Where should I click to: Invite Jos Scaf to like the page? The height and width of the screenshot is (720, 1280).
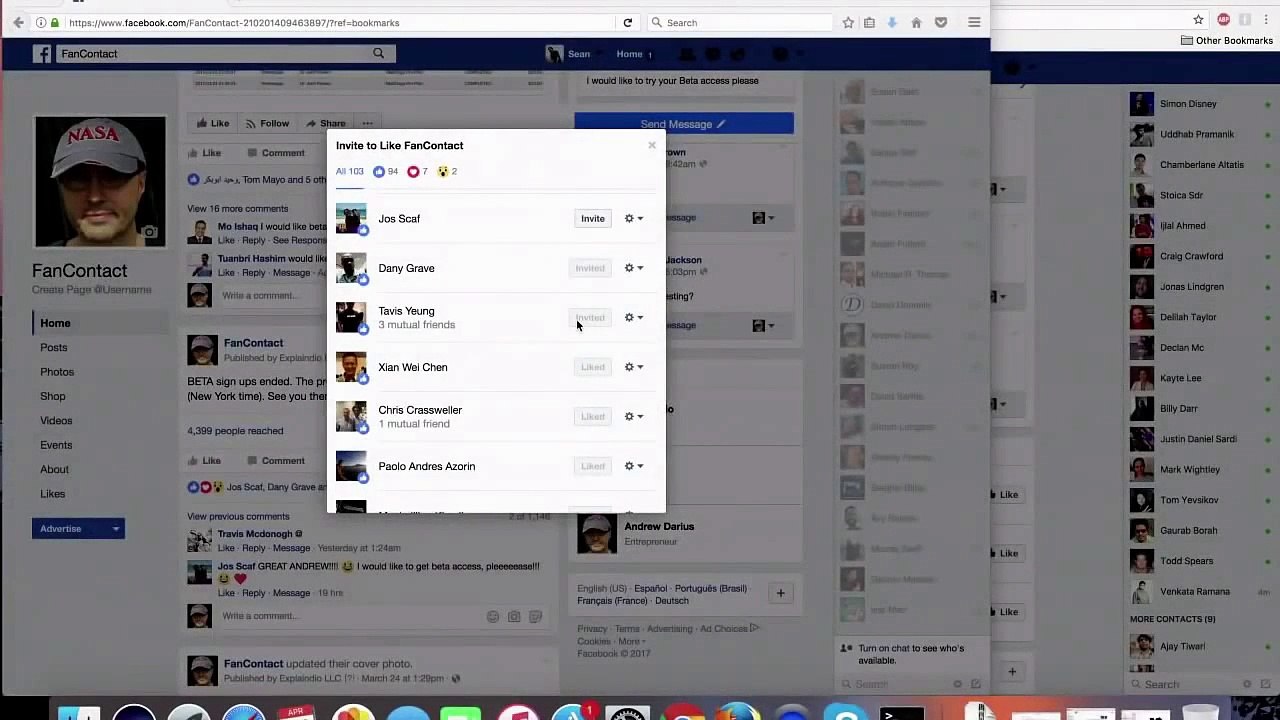(593, 219)
